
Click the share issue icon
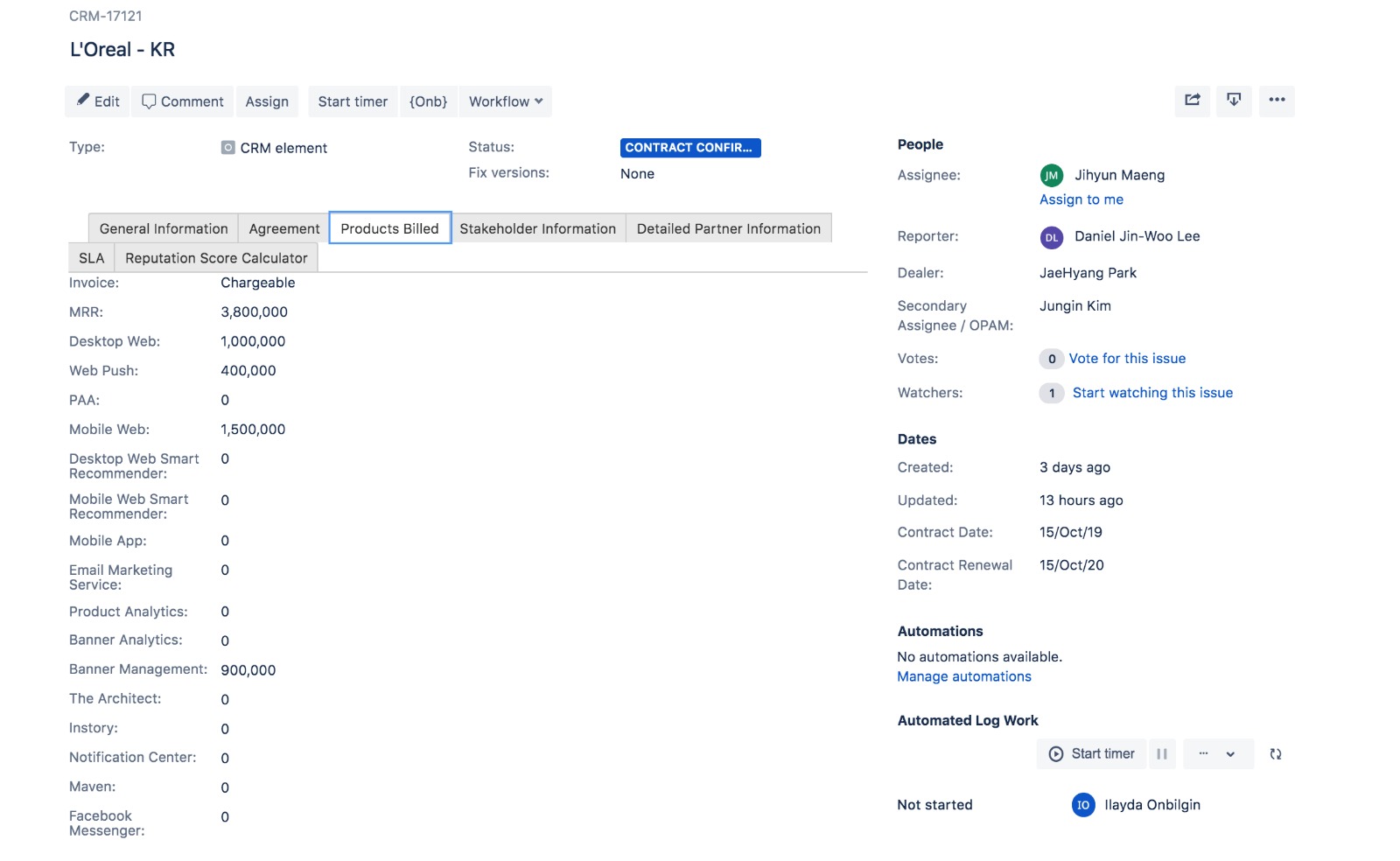[x=1192, y=101]
